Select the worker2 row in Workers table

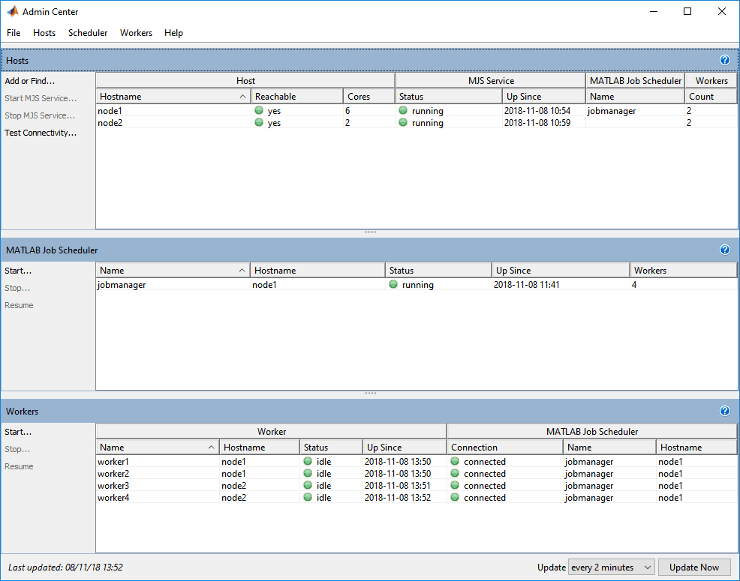click(x=114, y=474)
